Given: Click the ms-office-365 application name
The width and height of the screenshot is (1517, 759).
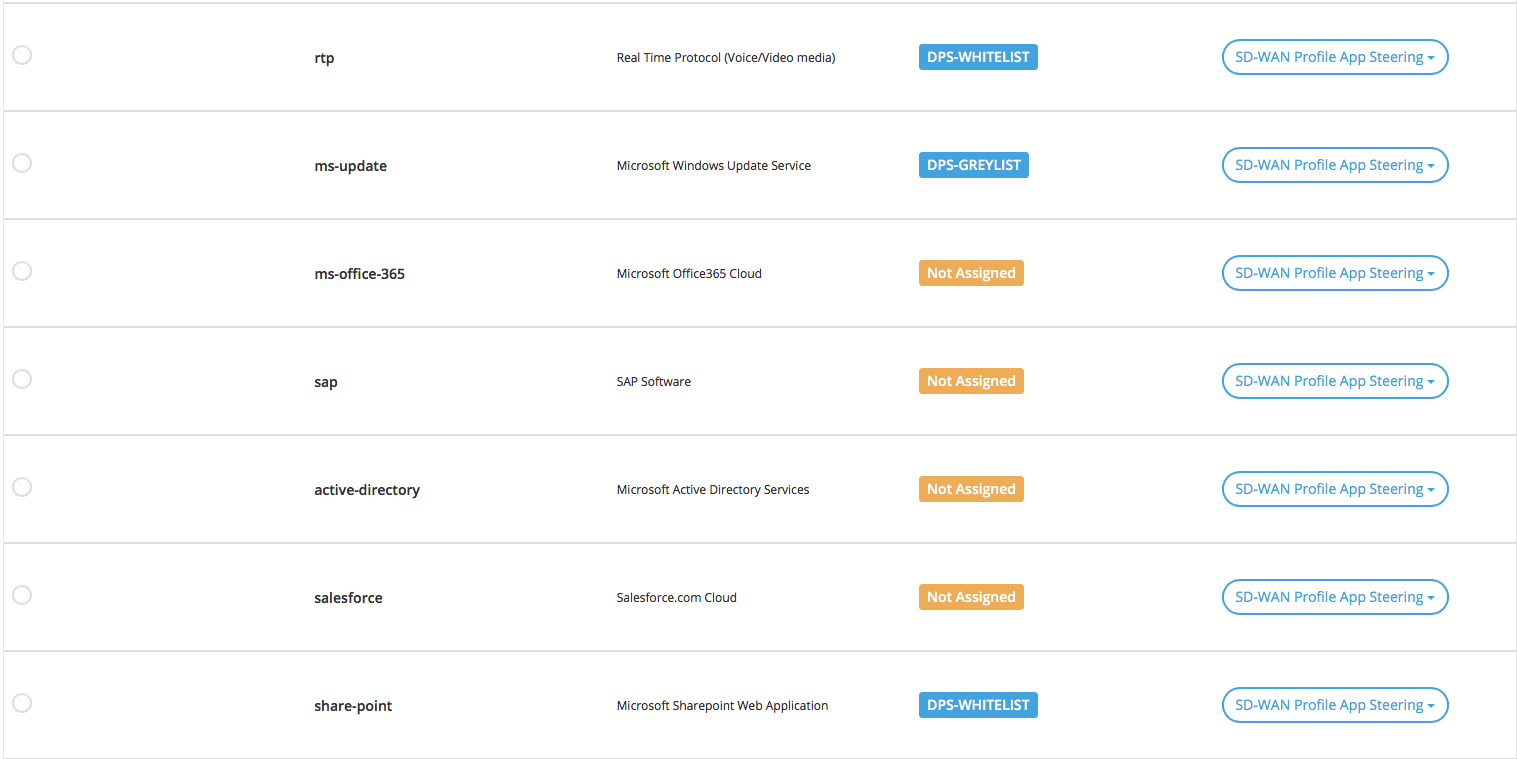Looking at the screenshot, I should [x=359, y=274].
